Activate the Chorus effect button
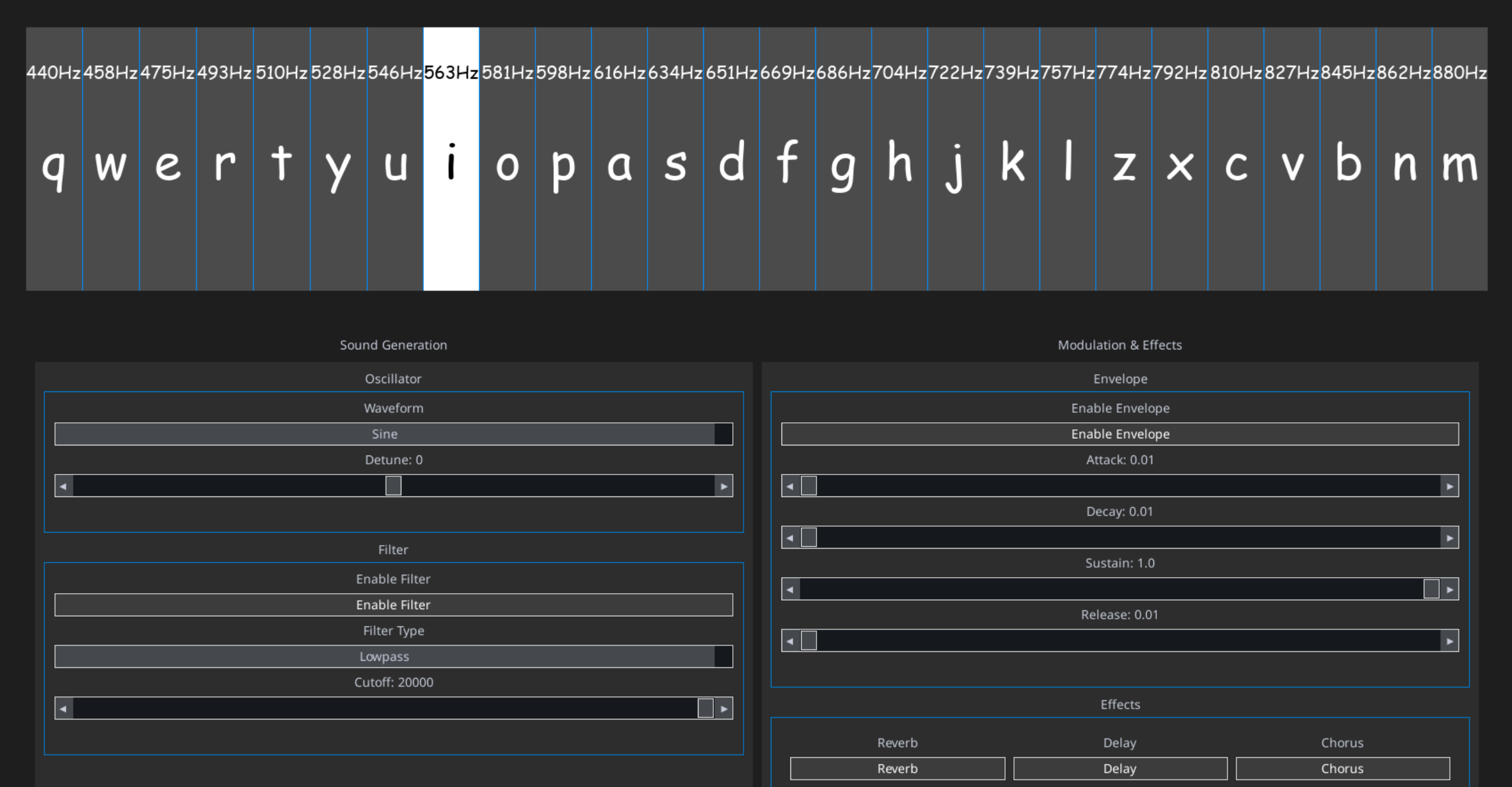Viewport: 1512px width, 787px height. point(1342,768)
